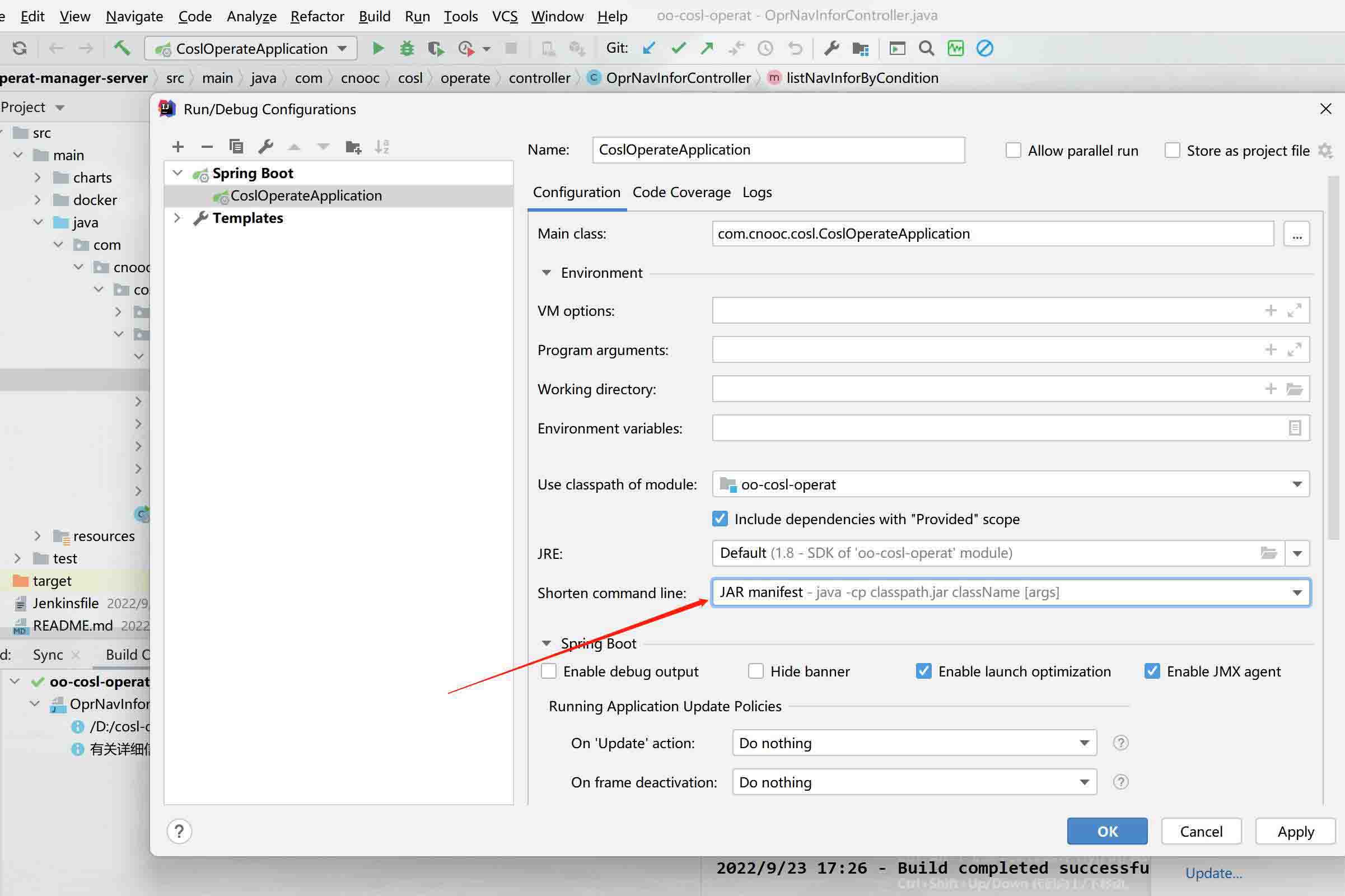Open the Sync tab in Build panel

(x=48, y=654)
